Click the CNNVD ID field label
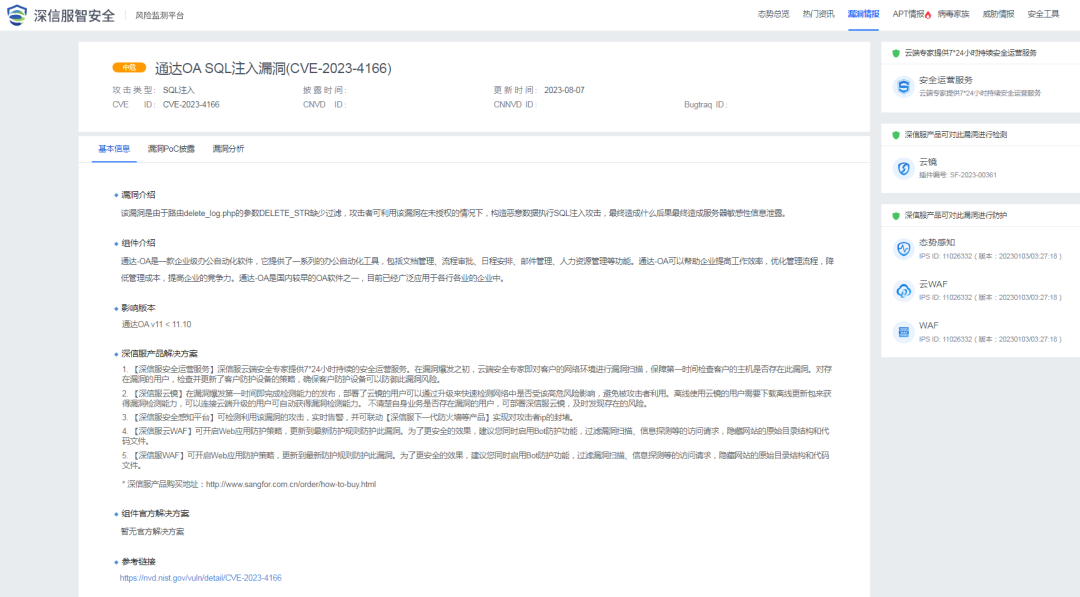The width and height of the screenshot is (1080, 597). click(x=515, y=105)
